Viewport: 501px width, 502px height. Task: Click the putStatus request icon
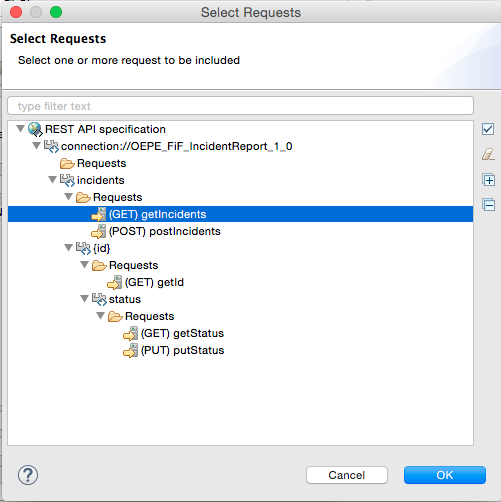click(x=130, y=350)
